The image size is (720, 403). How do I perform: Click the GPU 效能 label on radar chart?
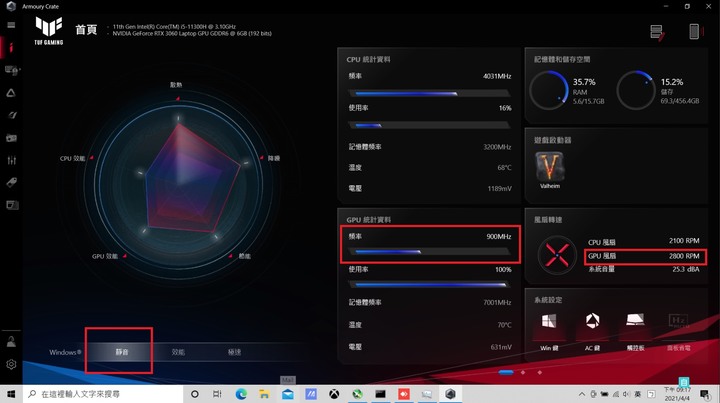point(105,256)
